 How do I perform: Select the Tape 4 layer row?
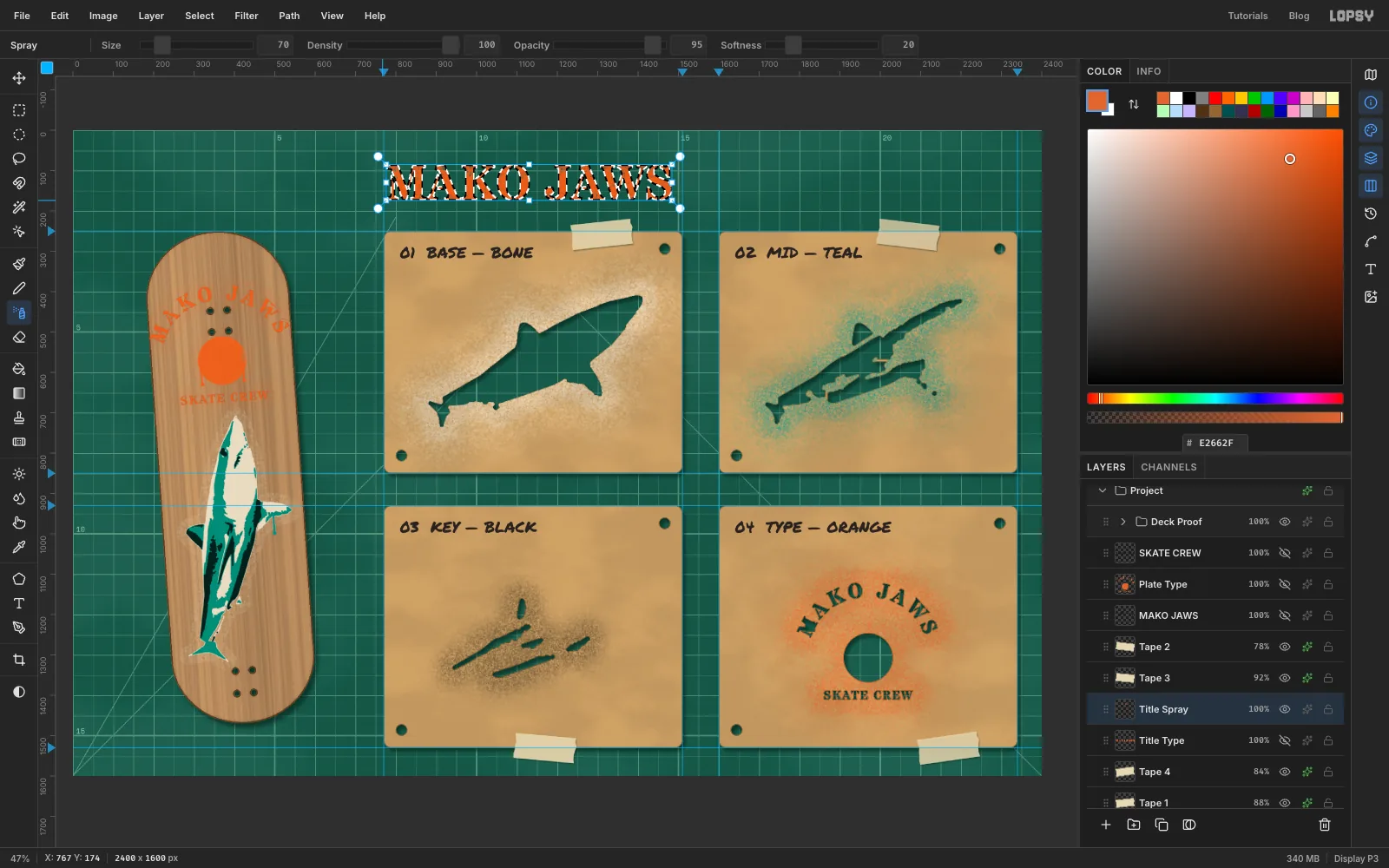(1215, 772)
